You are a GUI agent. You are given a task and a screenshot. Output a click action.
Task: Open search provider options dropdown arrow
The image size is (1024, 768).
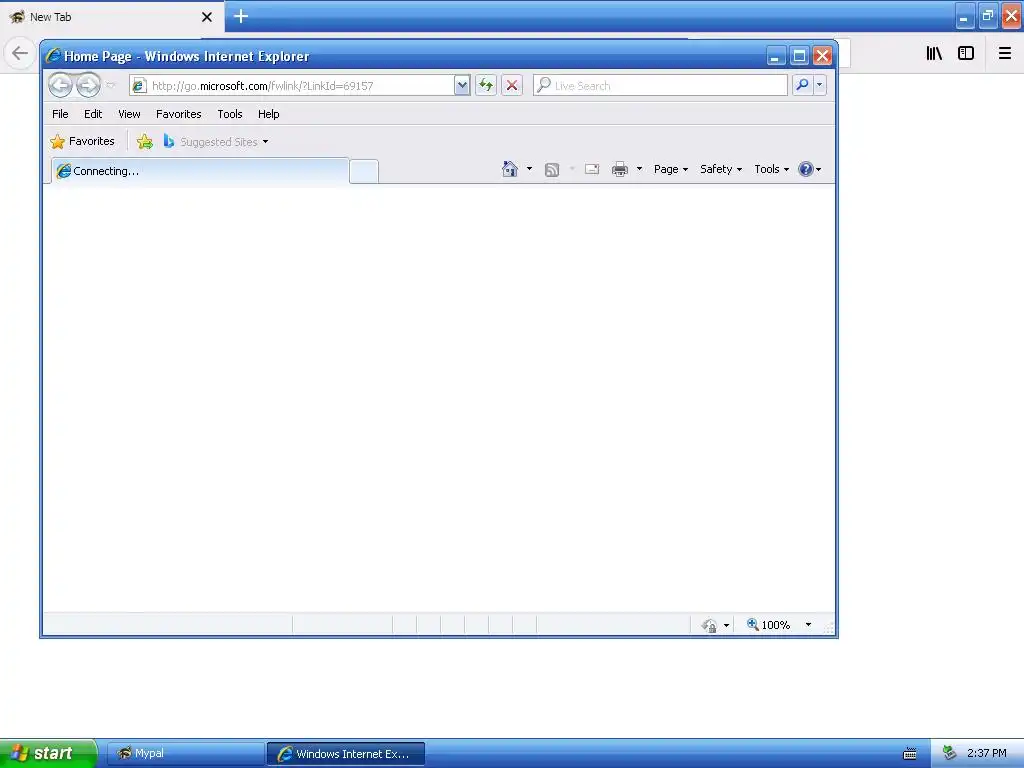[820, 85]
